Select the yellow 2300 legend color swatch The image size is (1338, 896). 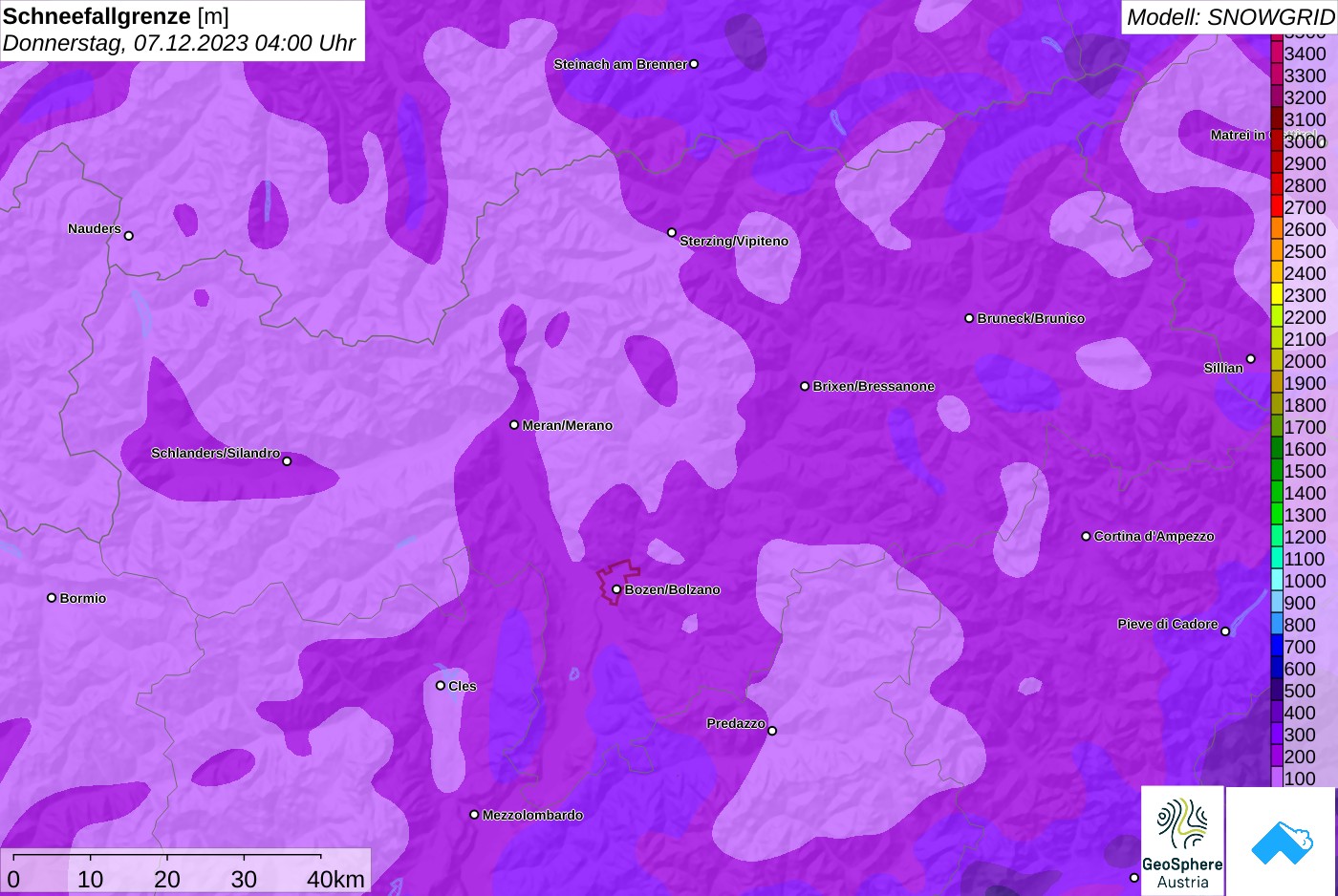pos(1276,294)
